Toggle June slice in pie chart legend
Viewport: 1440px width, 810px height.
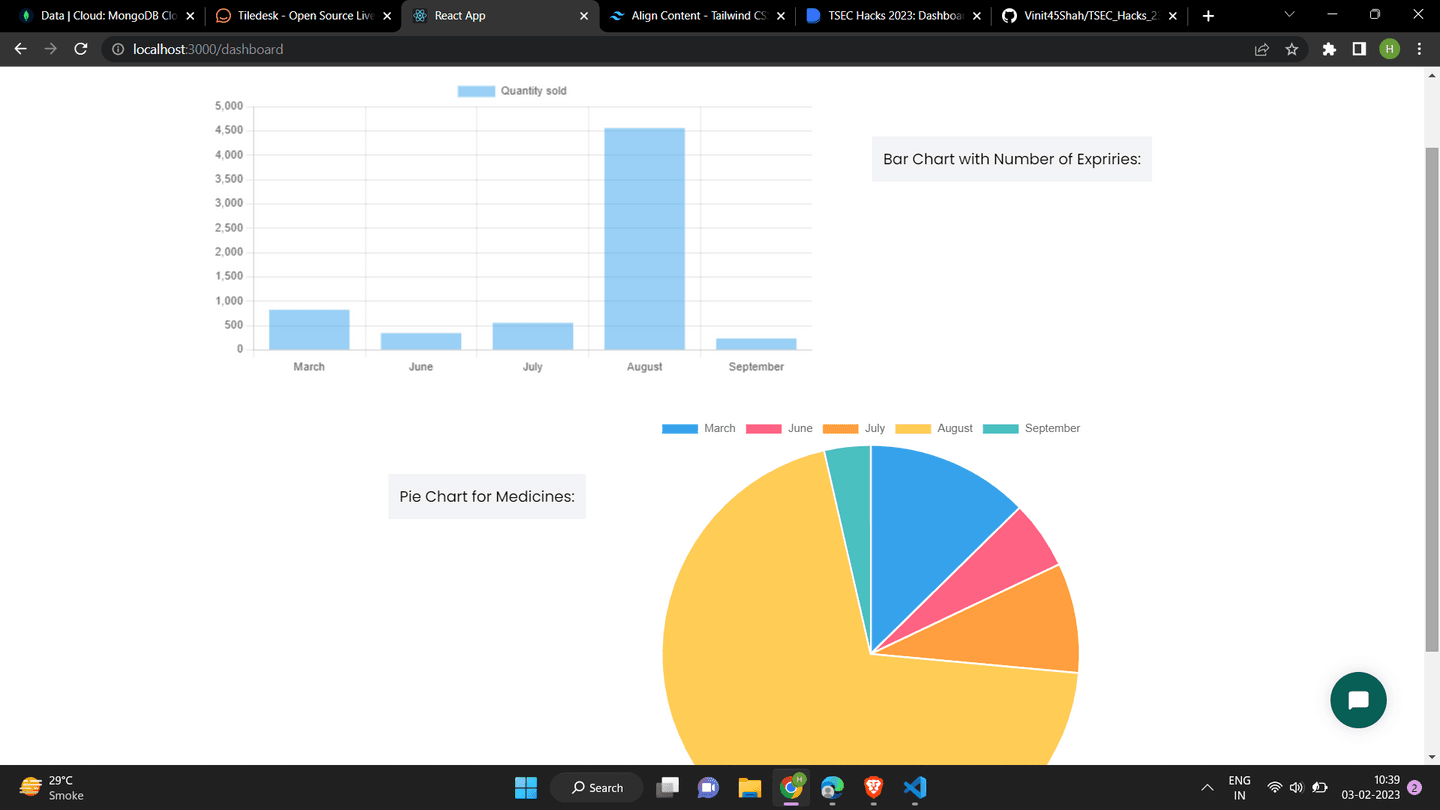(779, 428)
